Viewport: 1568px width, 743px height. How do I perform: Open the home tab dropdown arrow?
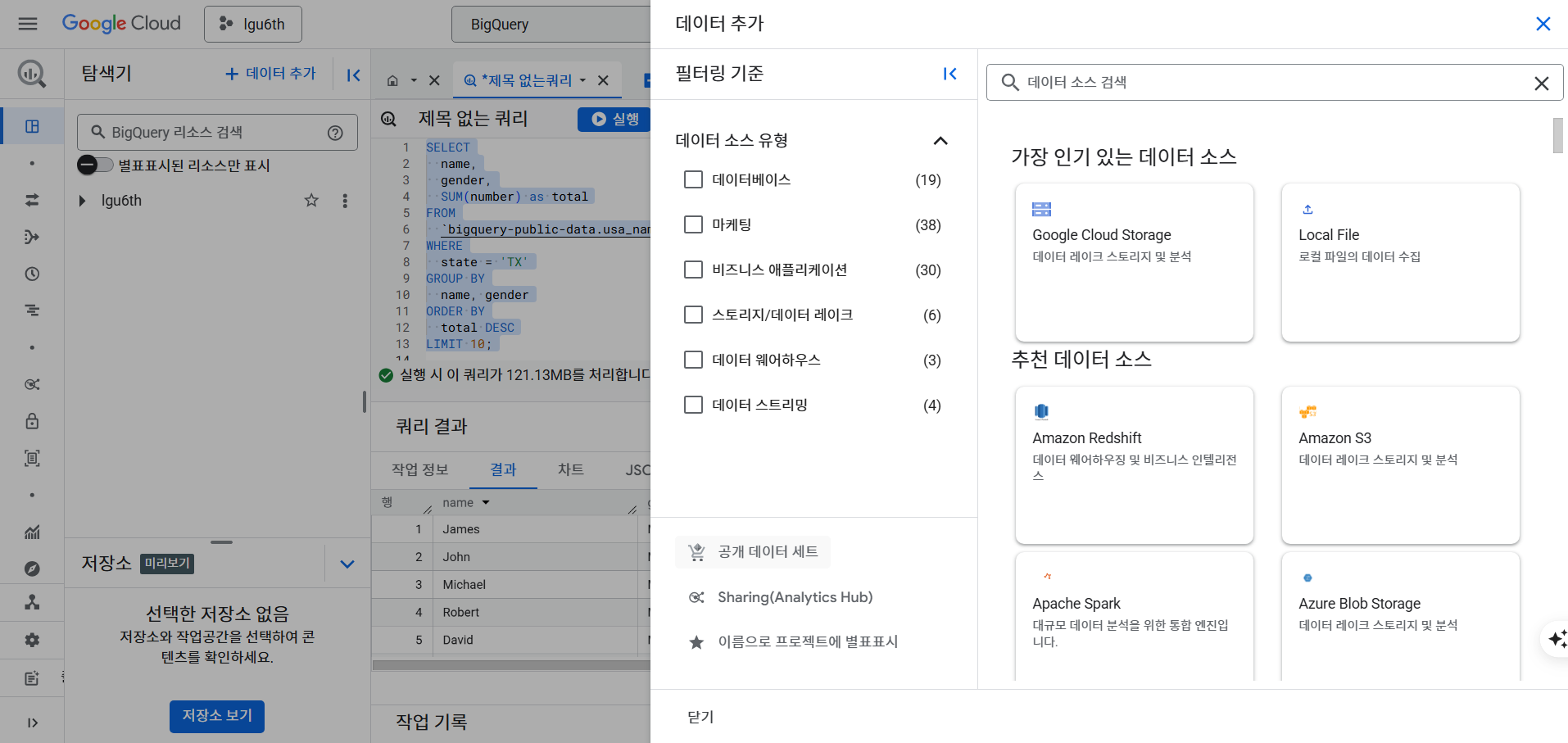[414, 80]
